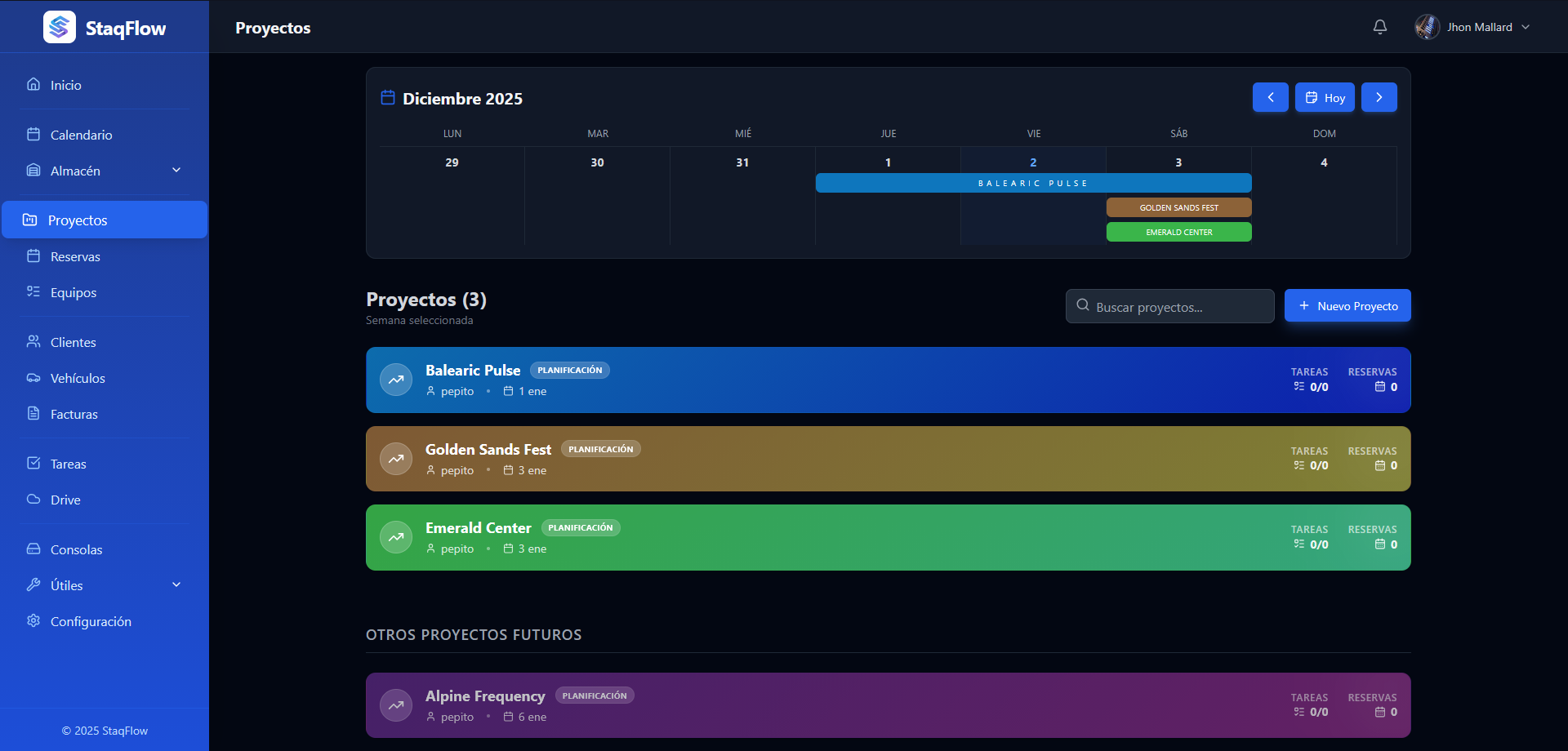The width and height of the screenshot is (1568, 751).
Task: Open the Calendario section from the sidebar
Action: pyautogui.click(x=80, y=134)
